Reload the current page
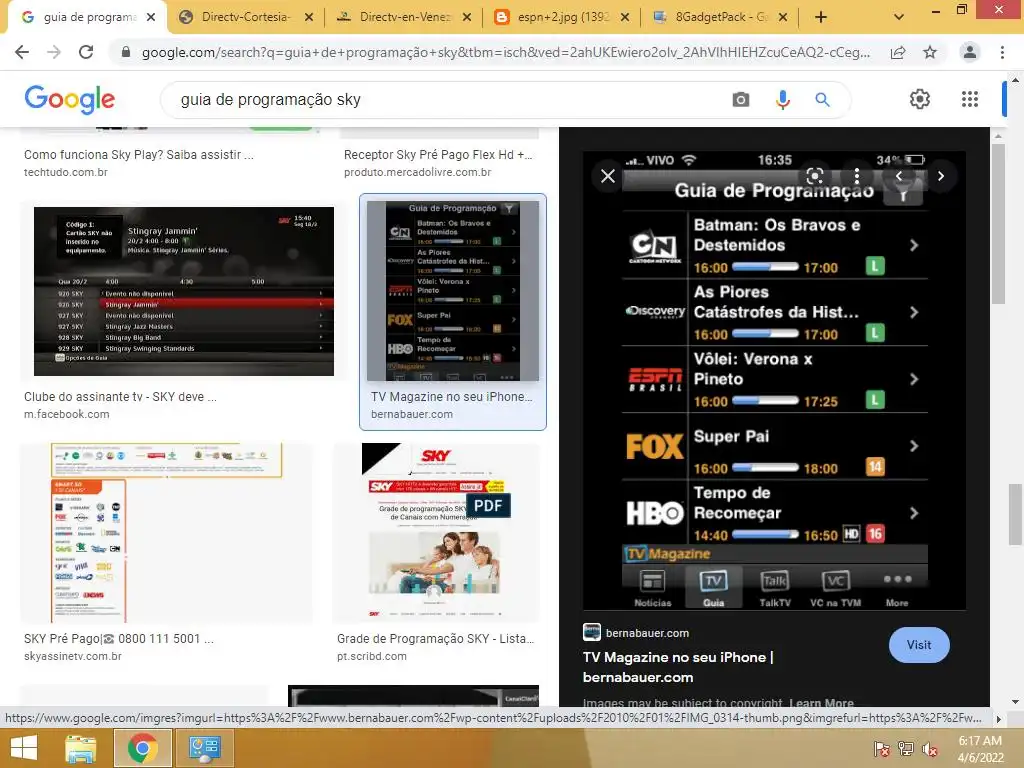This screenshot has height=768, width=1024. pyautogui.click(x=86, y=52)
